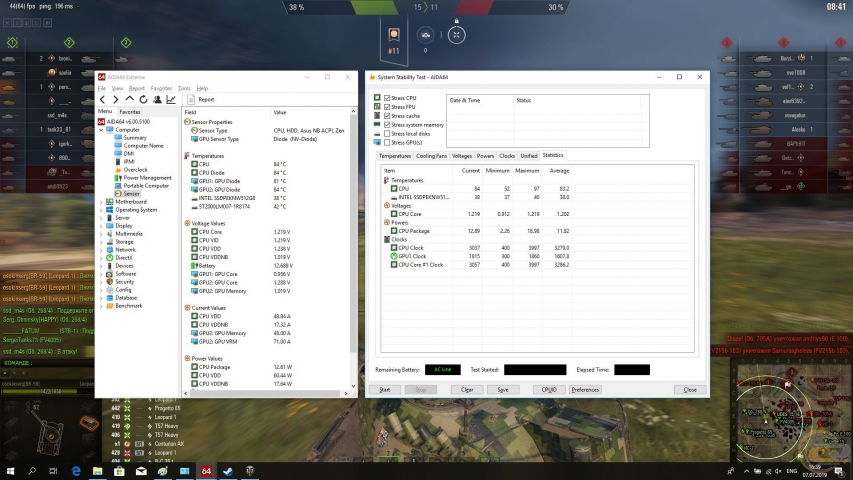Click the Forward arrow in AIDA64 toolbar
Screen dimensions: 853x480
[x=115, y=100]
